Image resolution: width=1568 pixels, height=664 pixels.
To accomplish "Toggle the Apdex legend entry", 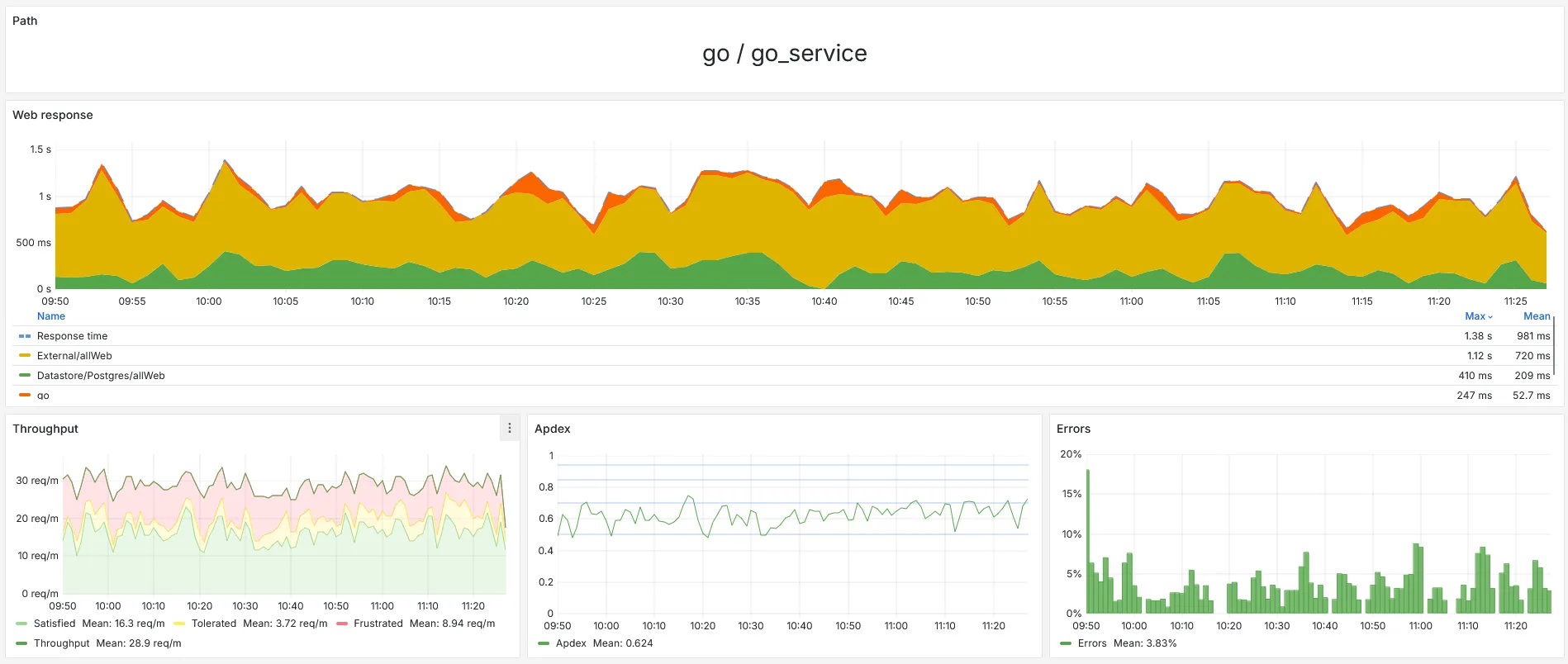I will (571, 643).
